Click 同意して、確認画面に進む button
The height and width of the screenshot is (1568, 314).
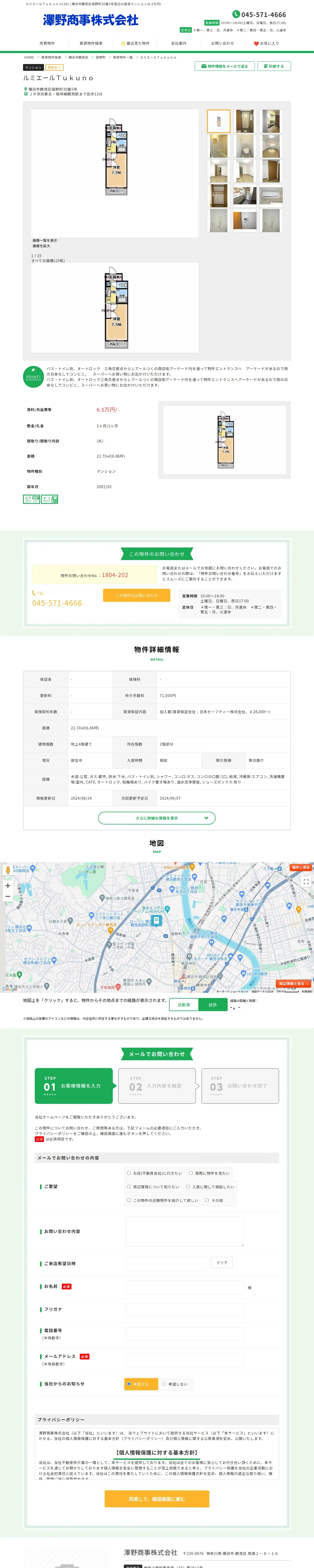click(157, 1498)
